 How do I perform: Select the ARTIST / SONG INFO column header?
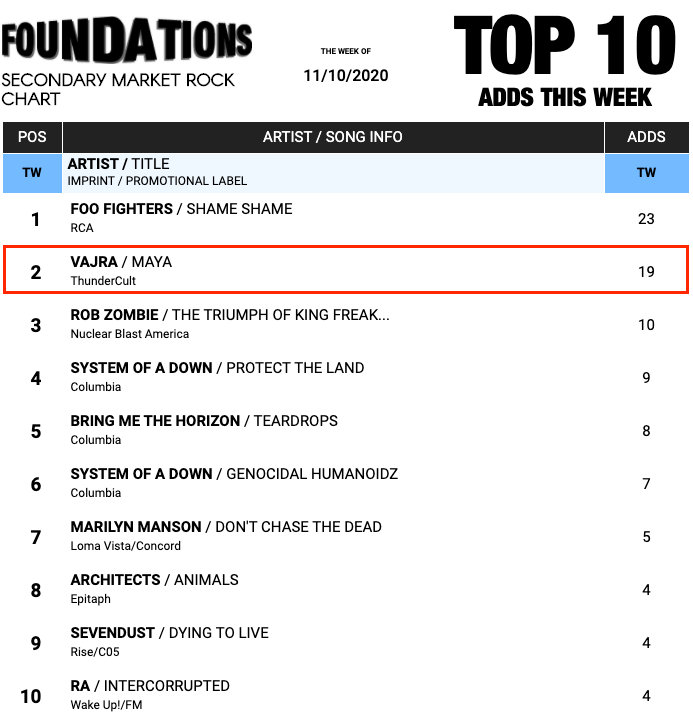(333, 137)
